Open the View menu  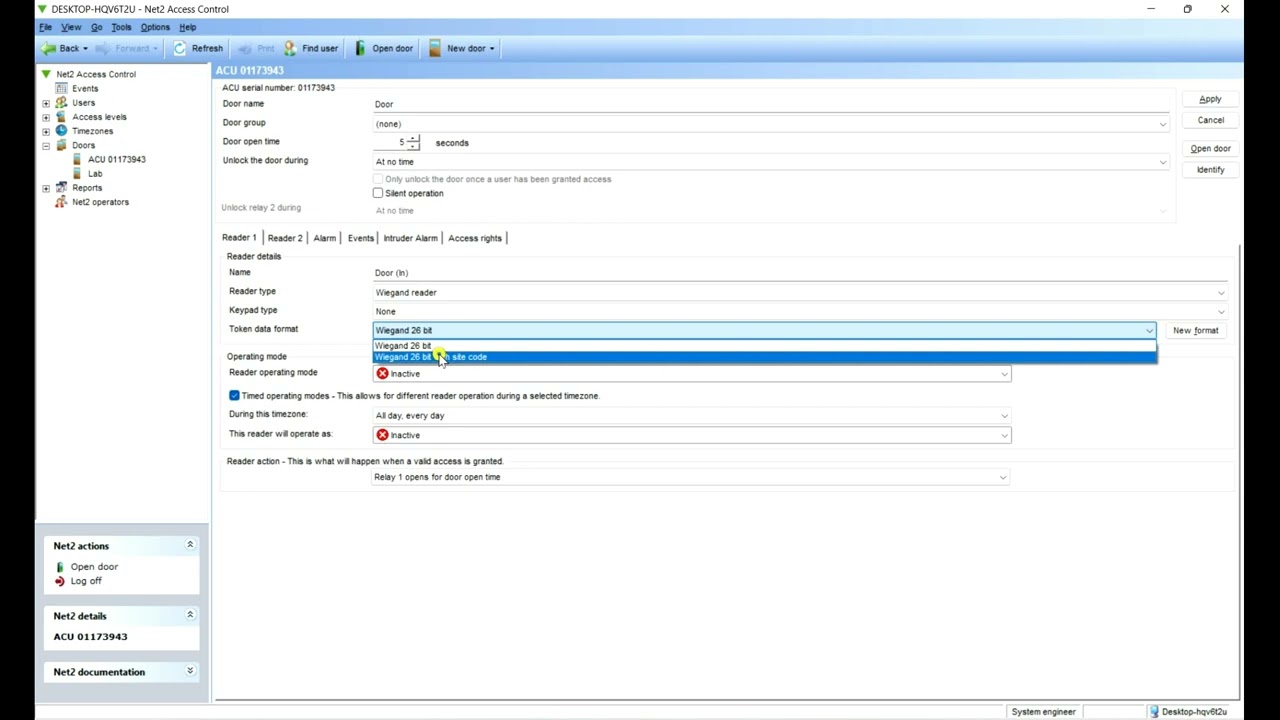pos(71,27)
